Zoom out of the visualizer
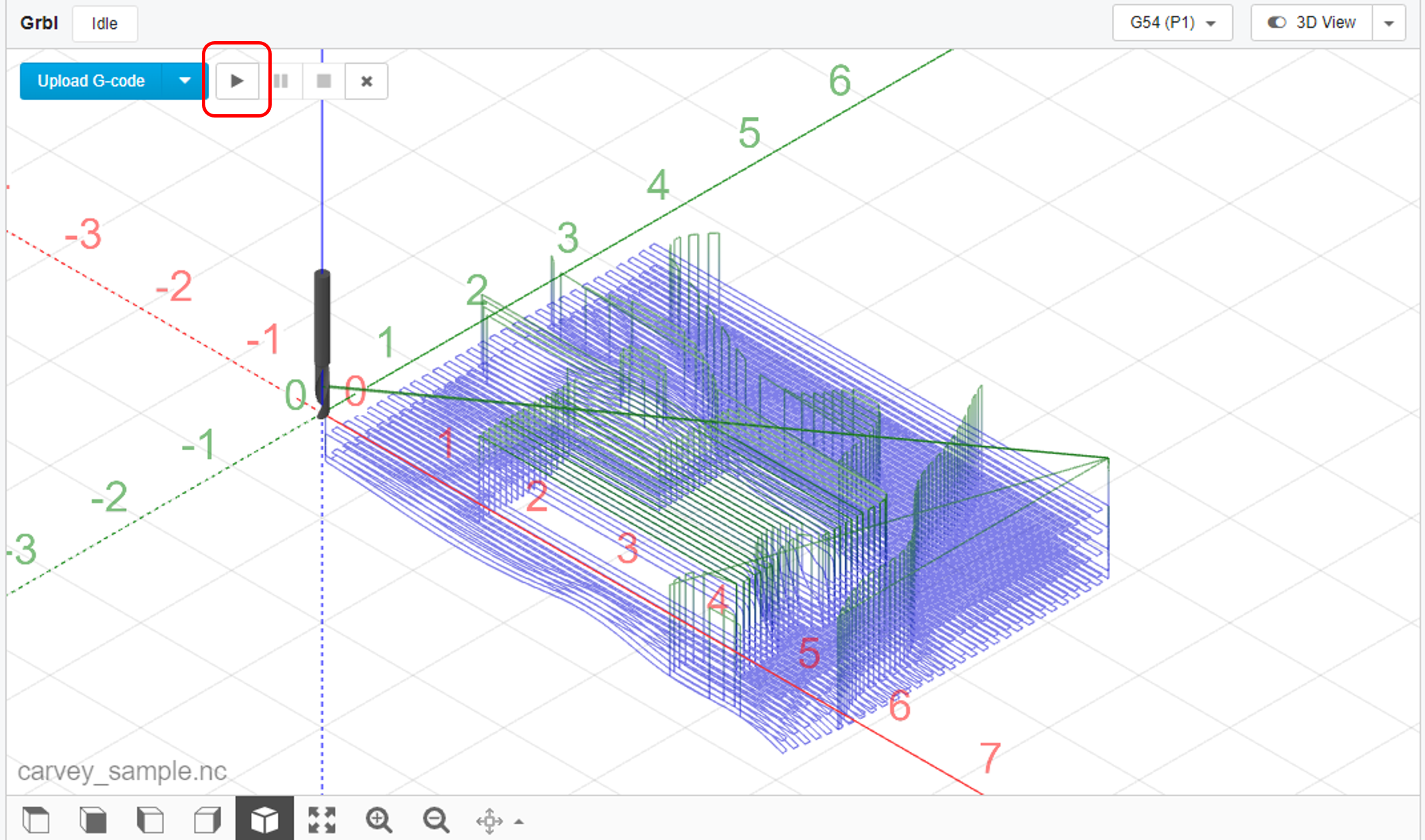 (x=436, y=820)
